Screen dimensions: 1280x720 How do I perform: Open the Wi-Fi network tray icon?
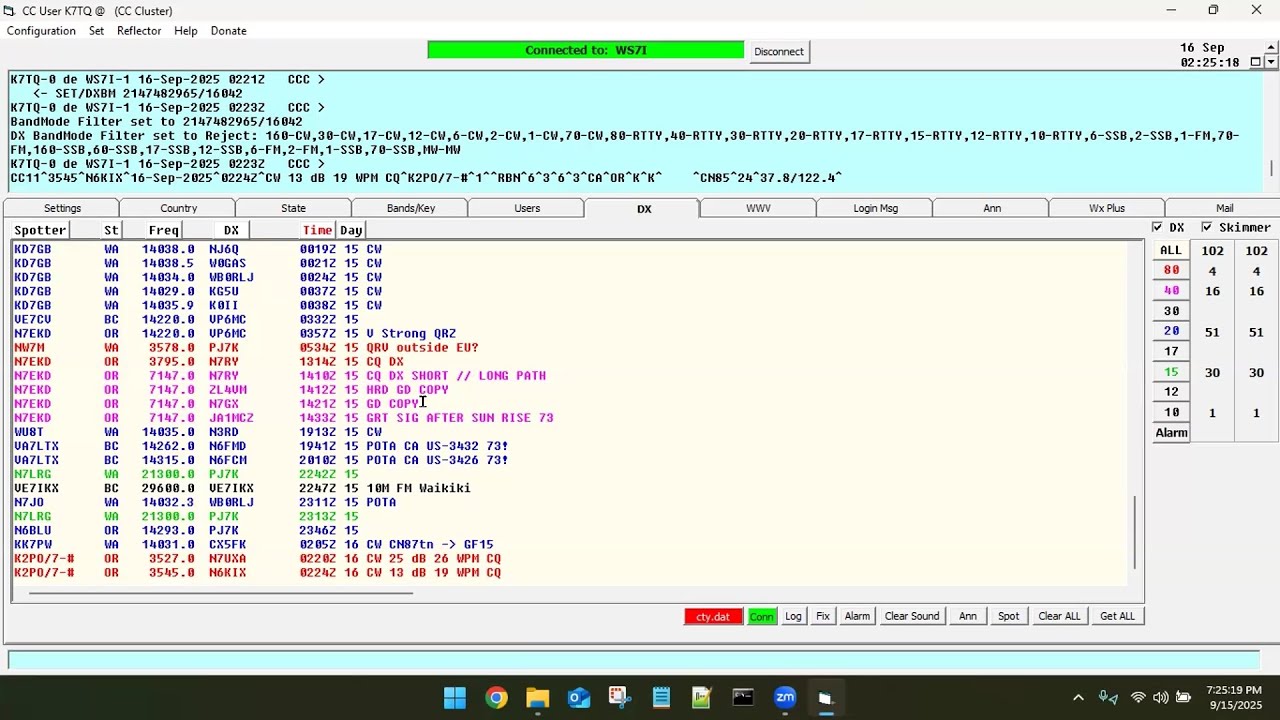pos(1138,697)
